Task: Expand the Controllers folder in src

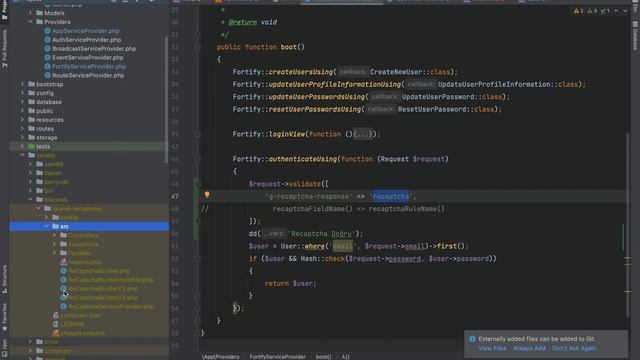Action: coord(54,235)
